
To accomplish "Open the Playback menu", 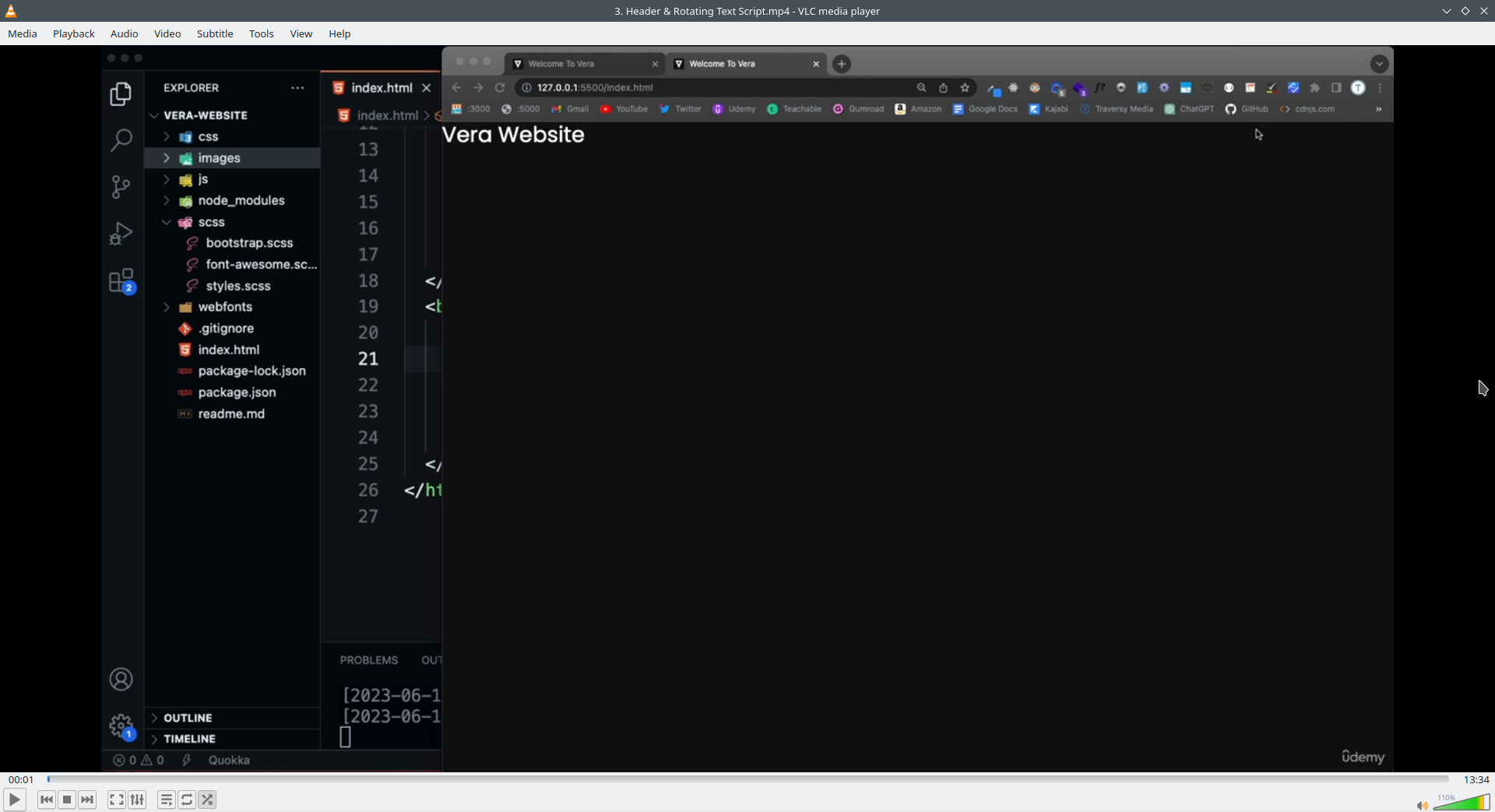I will [x=74, y=33].
